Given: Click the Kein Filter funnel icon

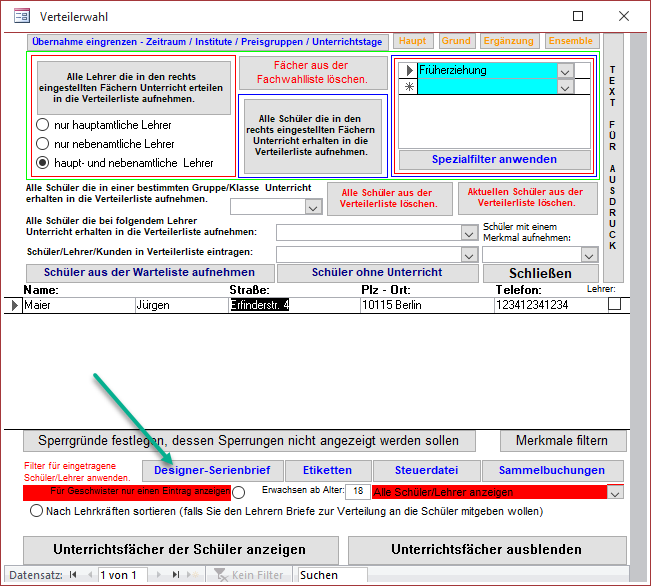Looking at the screenshot, I should pos(222,575).
